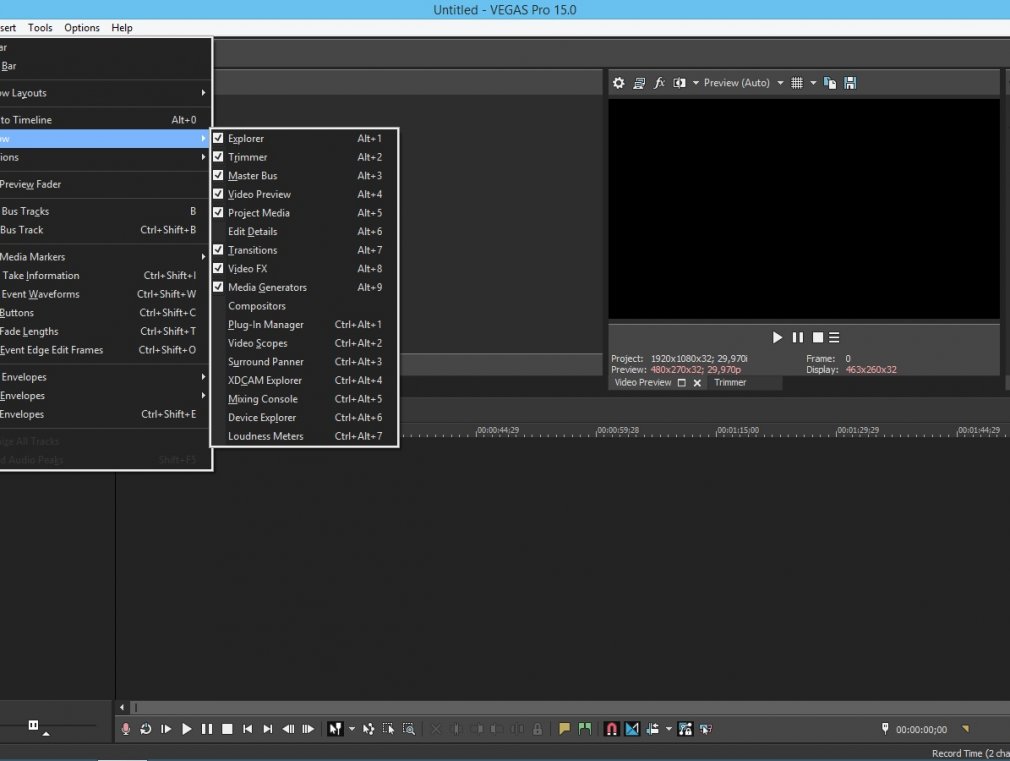The width and height of the screenshot is (1010, 761).
Task: Open the edit tool selector dropdown arrow
Action: coord(352,729)
